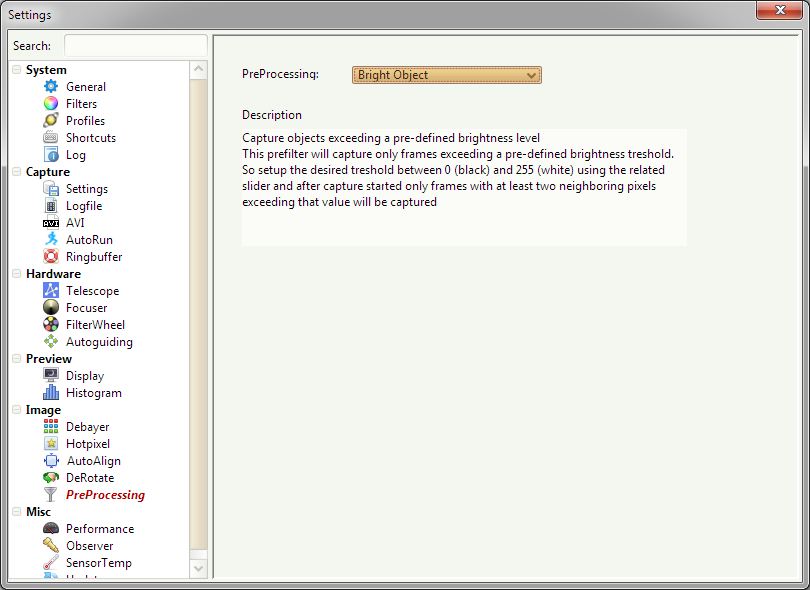The height and width of the screenshot is (590, 810).
Task: Click the tree scrollbar down arrow
Action: 198,568
